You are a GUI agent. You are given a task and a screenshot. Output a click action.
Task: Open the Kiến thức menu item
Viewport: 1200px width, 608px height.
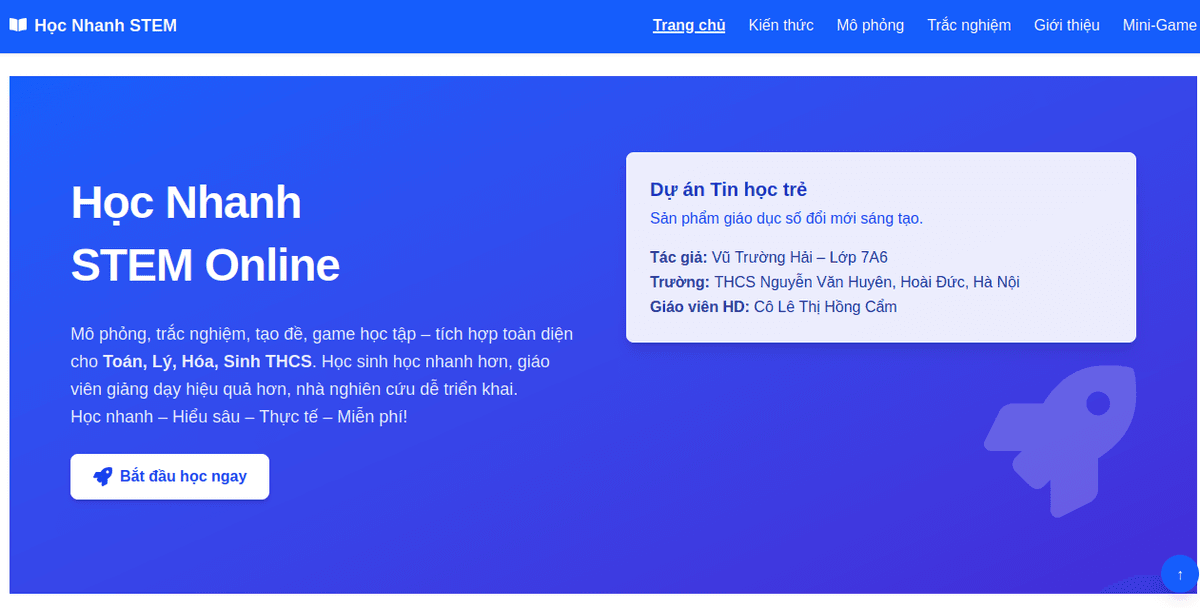coord(781,25)
